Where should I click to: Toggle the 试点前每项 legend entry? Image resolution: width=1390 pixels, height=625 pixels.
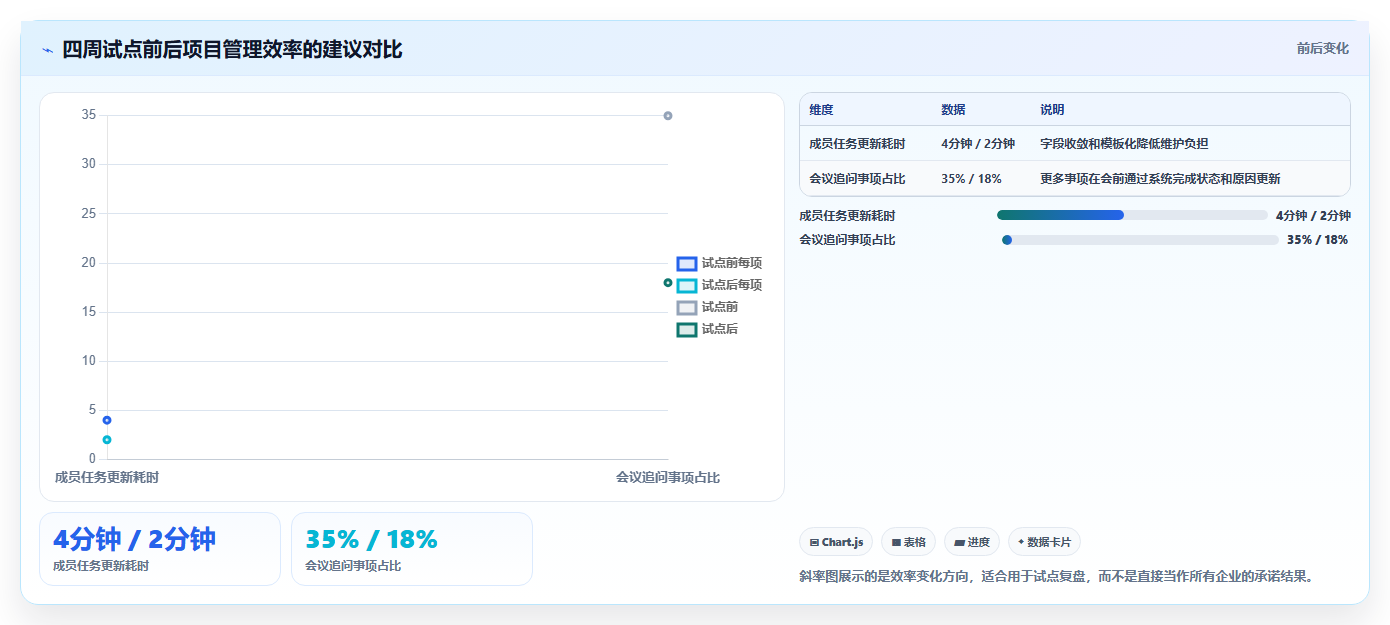point(719,263)
